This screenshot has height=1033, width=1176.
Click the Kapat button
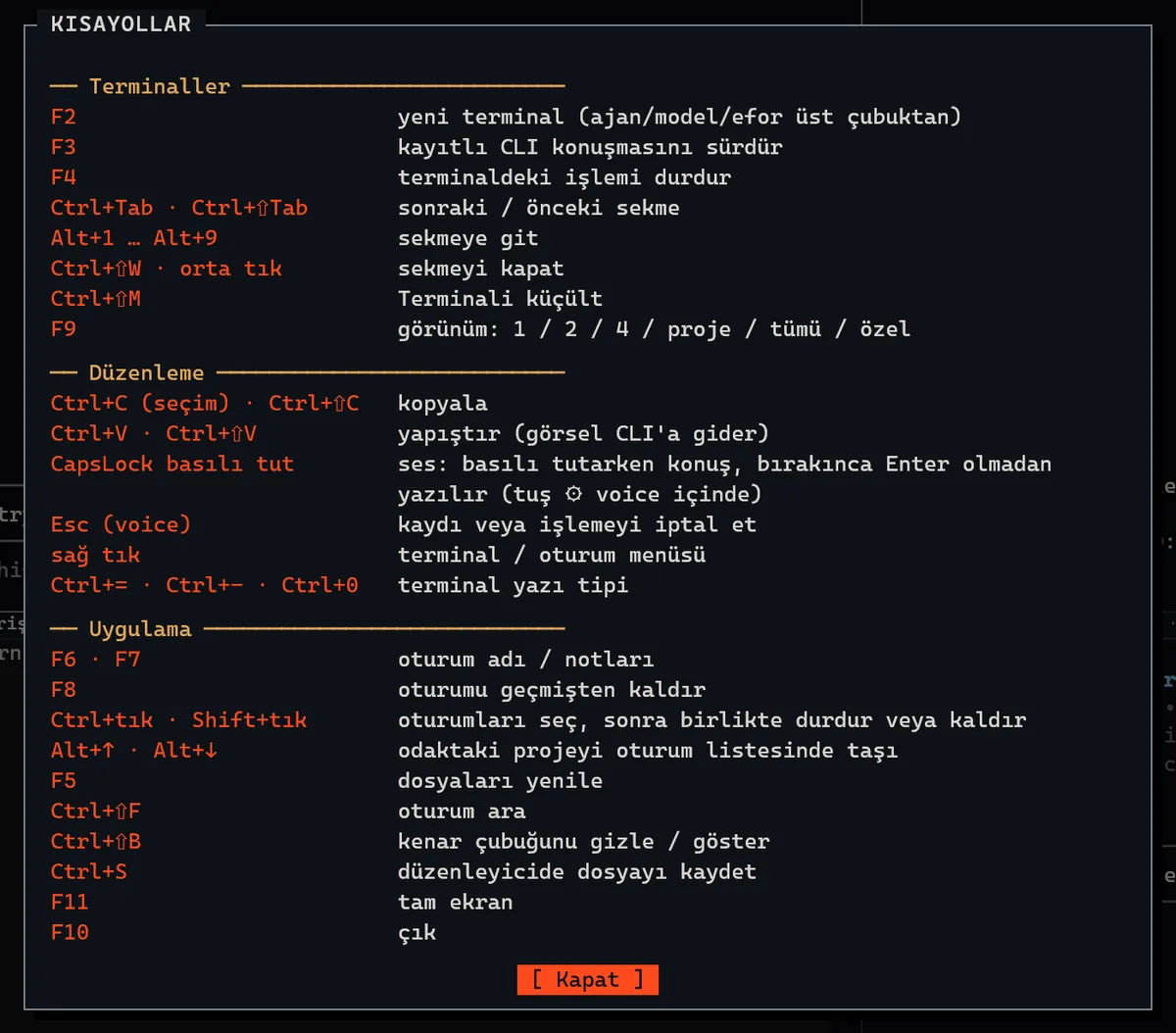point(588,979)
